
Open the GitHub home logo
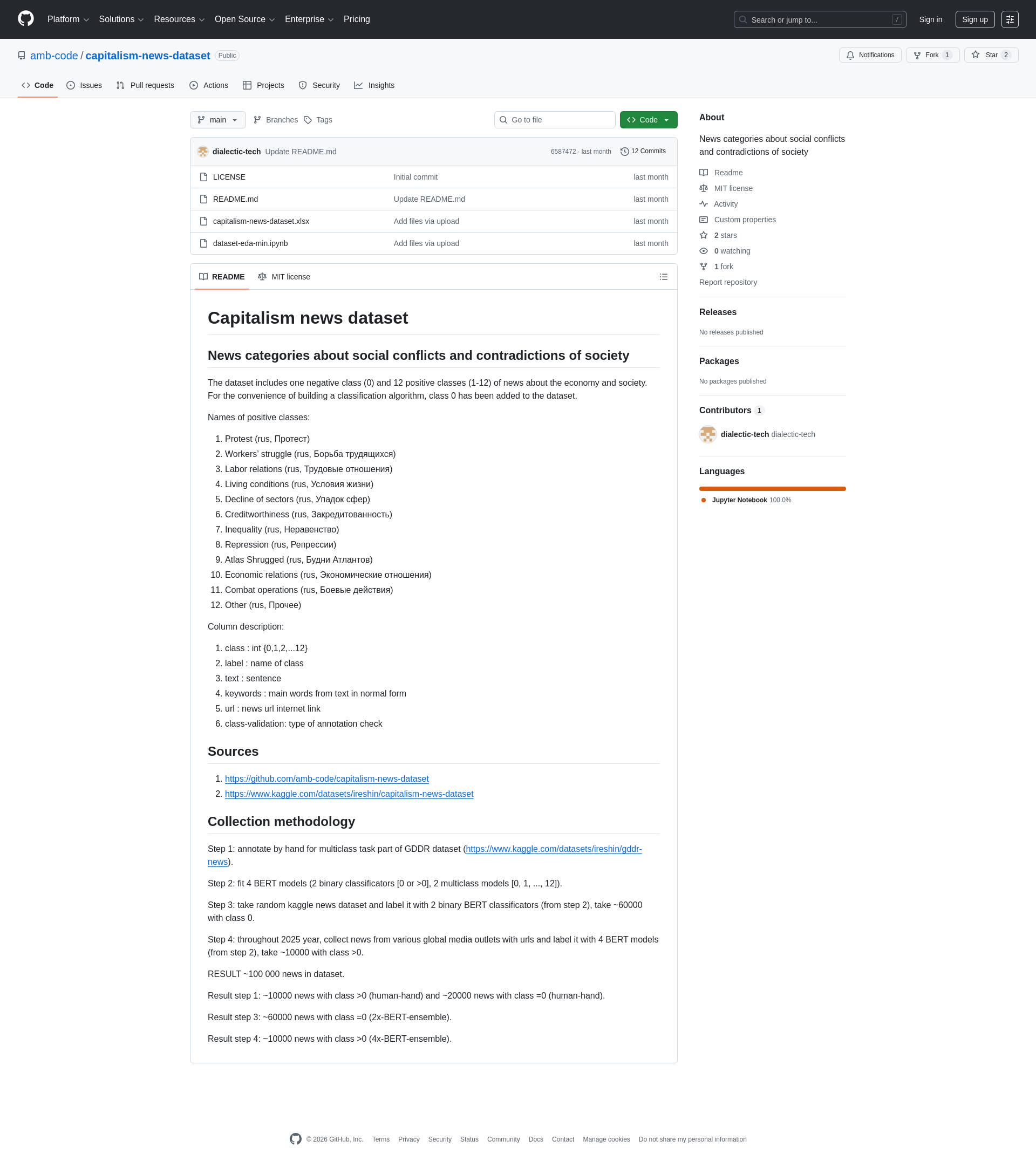pyautogui.click(x=26, y=19)
